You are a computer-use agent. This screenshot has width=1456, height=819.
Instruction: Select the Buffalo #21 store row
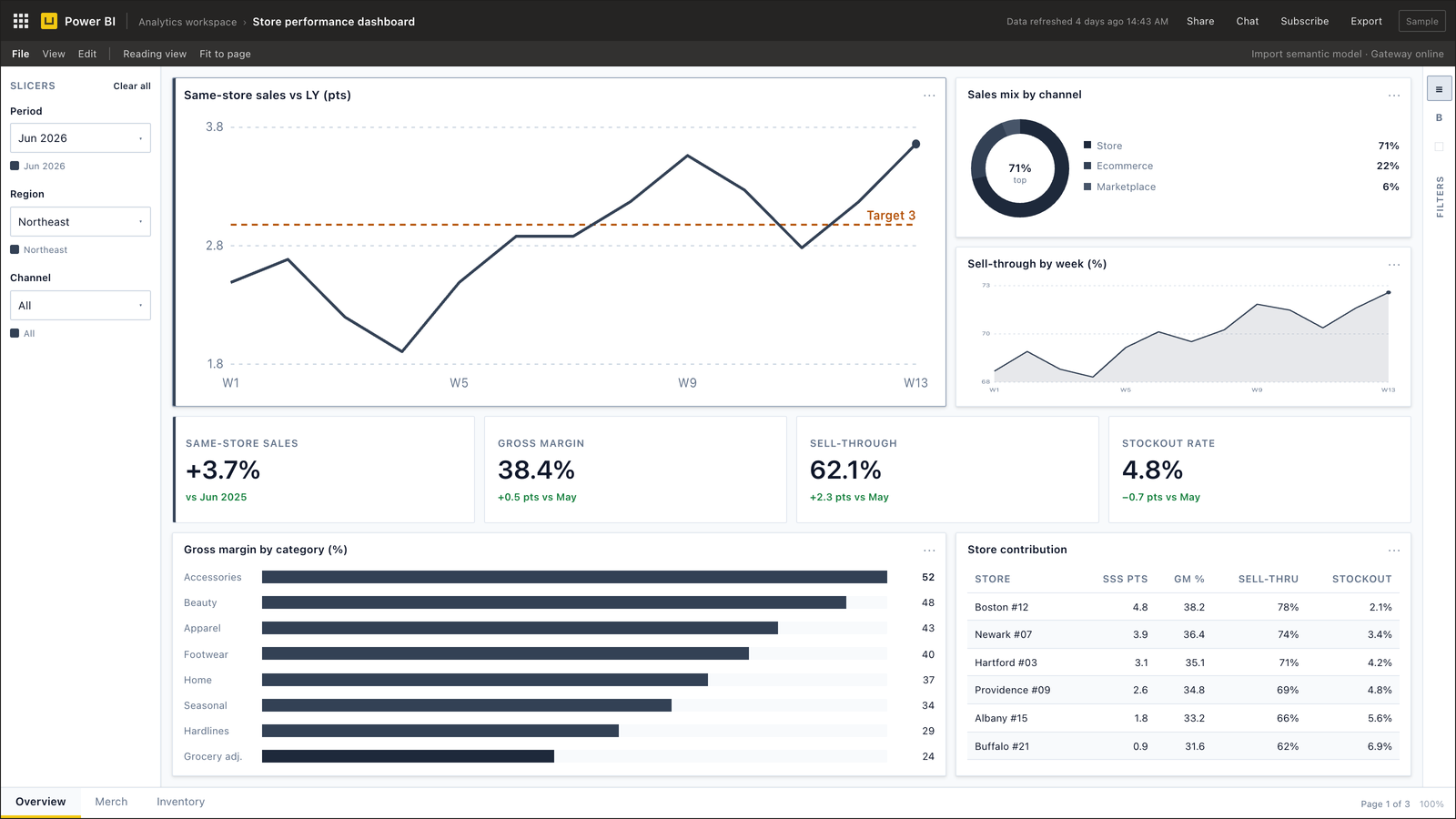pyautogui.click(x=1183, y=746)
